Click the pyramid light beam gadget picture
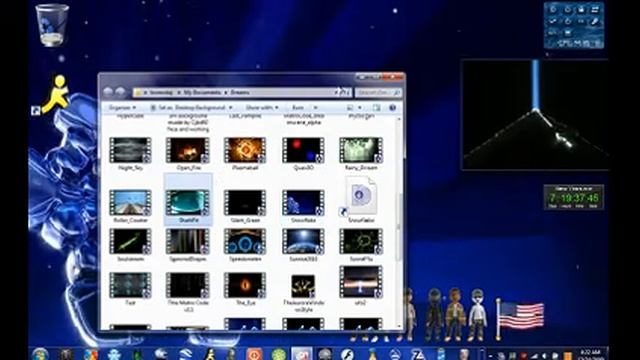 pyautogui.click(x=535, y=115)
